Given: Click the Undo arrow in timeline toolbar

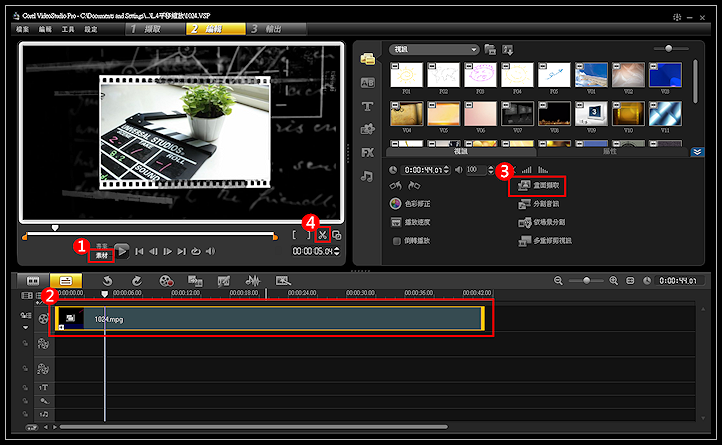Looking at the screenshot, I should click(107, 281).
